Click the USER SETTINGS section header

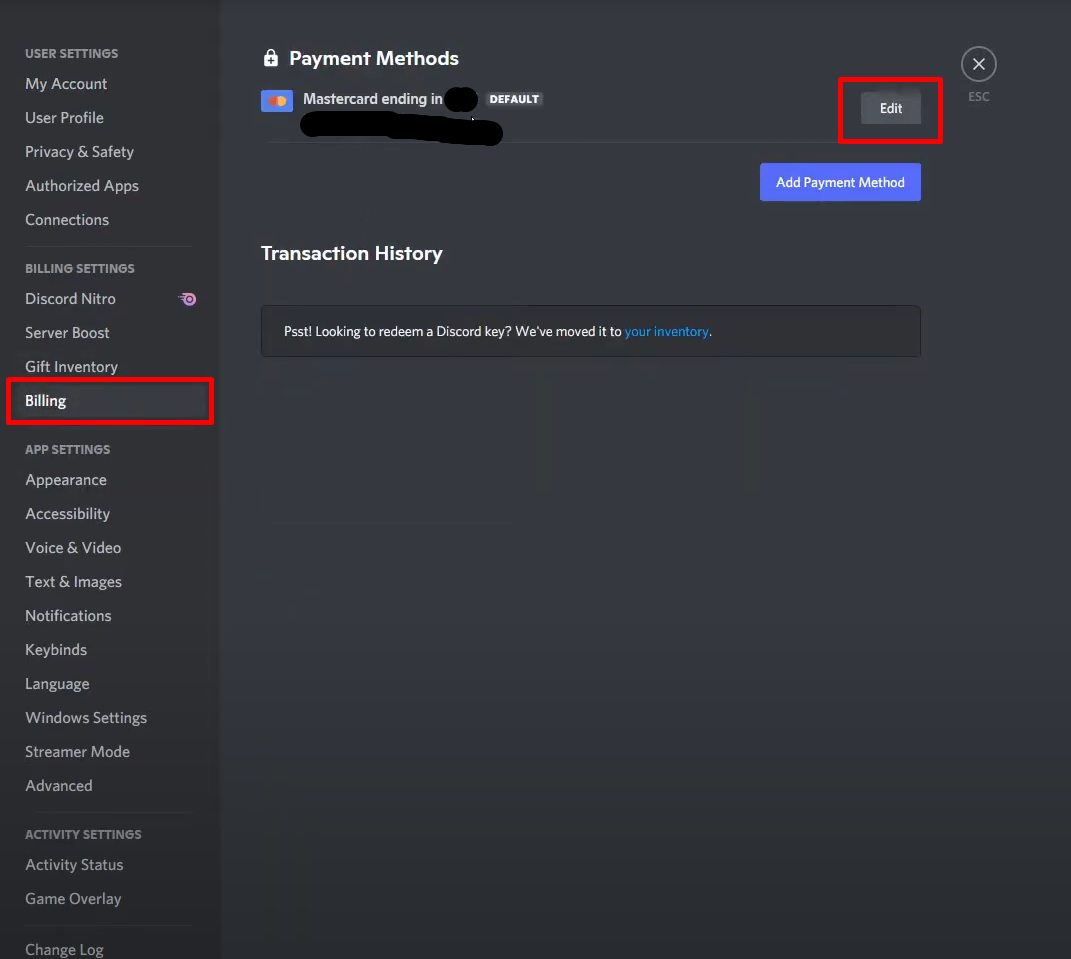point(72,54)
